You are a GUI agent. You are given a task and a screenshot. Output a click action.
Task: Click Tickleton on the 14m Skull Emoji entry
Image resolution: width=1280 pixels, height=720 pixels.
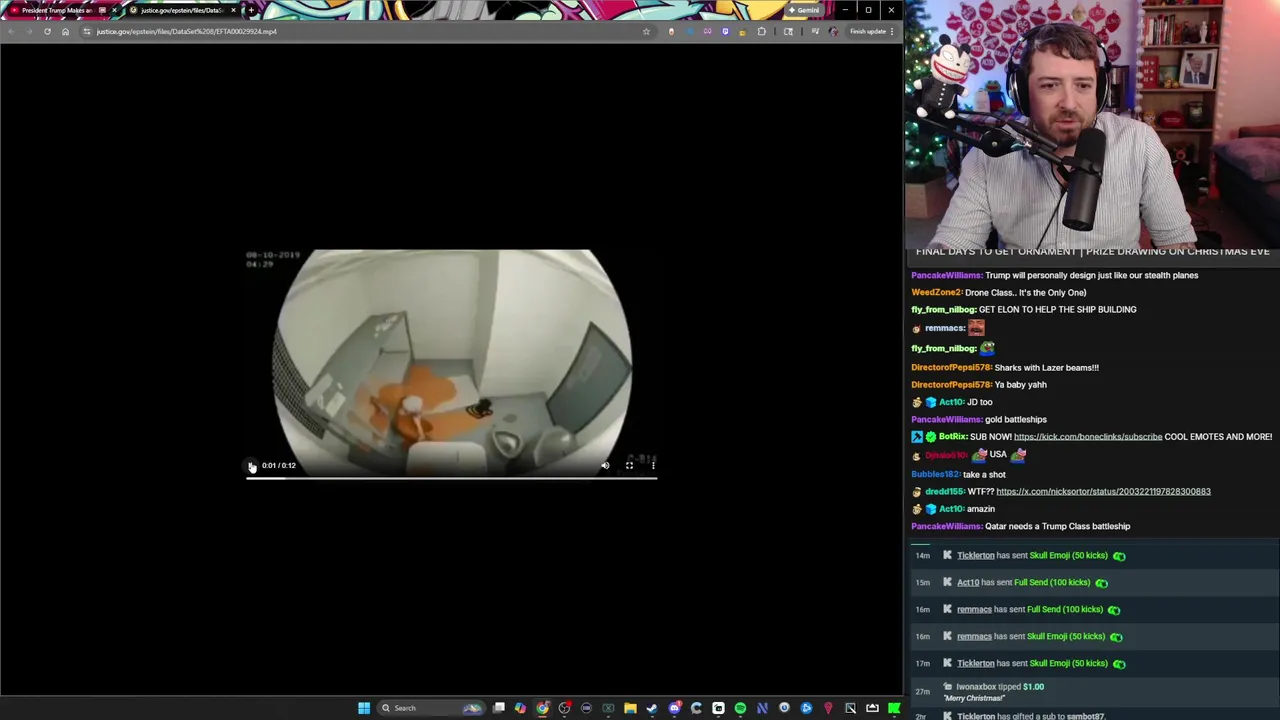[x=975, y=555]
